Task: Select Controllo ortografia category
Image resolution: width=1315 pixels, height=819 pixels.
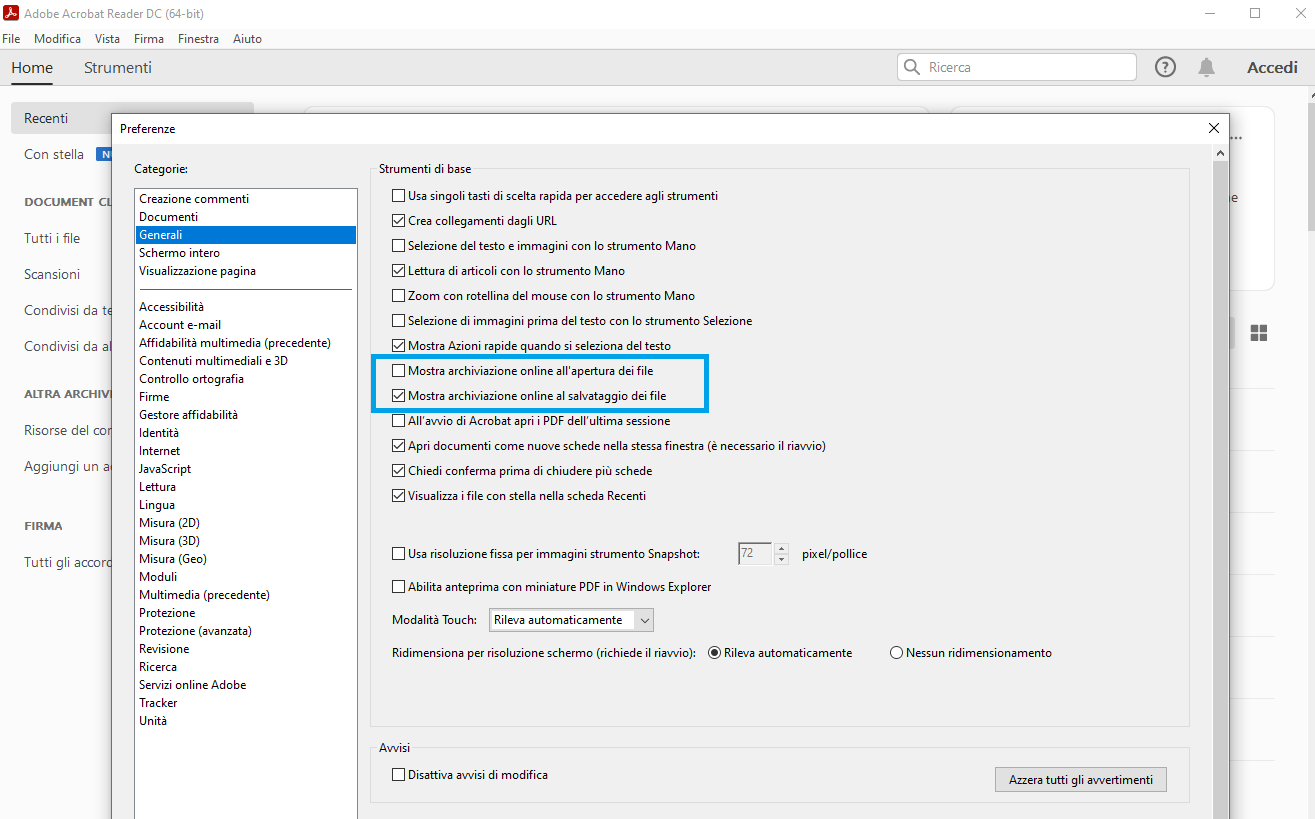Action: coord(246,379)
